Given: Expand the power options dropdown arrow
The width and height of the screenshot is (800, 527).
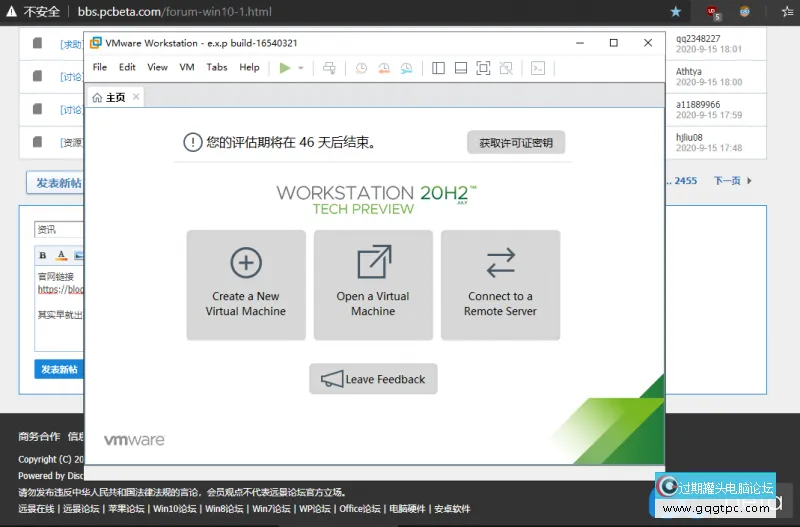Looking at the screenshot, I should click(x=301, y=68).
